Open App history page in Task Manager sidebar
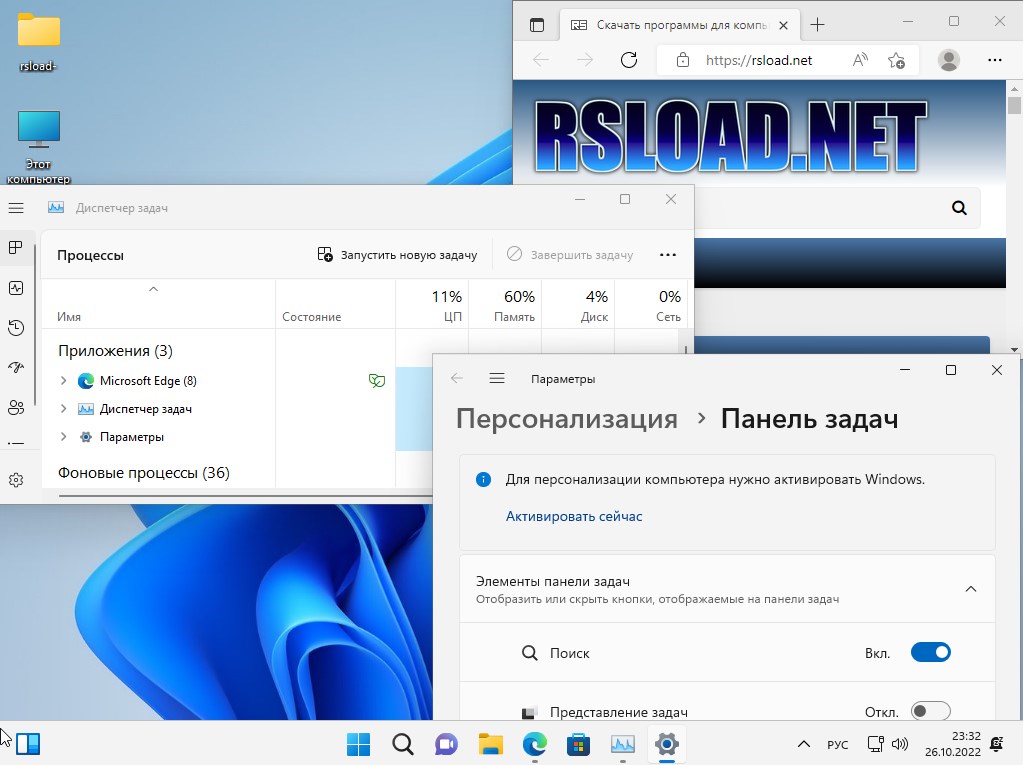 click(16, 327)
